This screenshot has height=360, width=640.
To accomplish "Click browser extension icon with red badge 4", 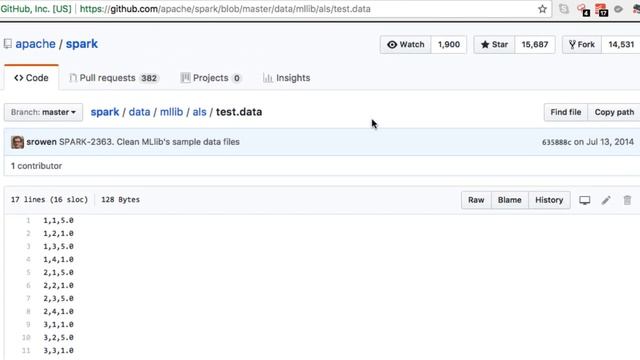I will (x=583, y=10).
